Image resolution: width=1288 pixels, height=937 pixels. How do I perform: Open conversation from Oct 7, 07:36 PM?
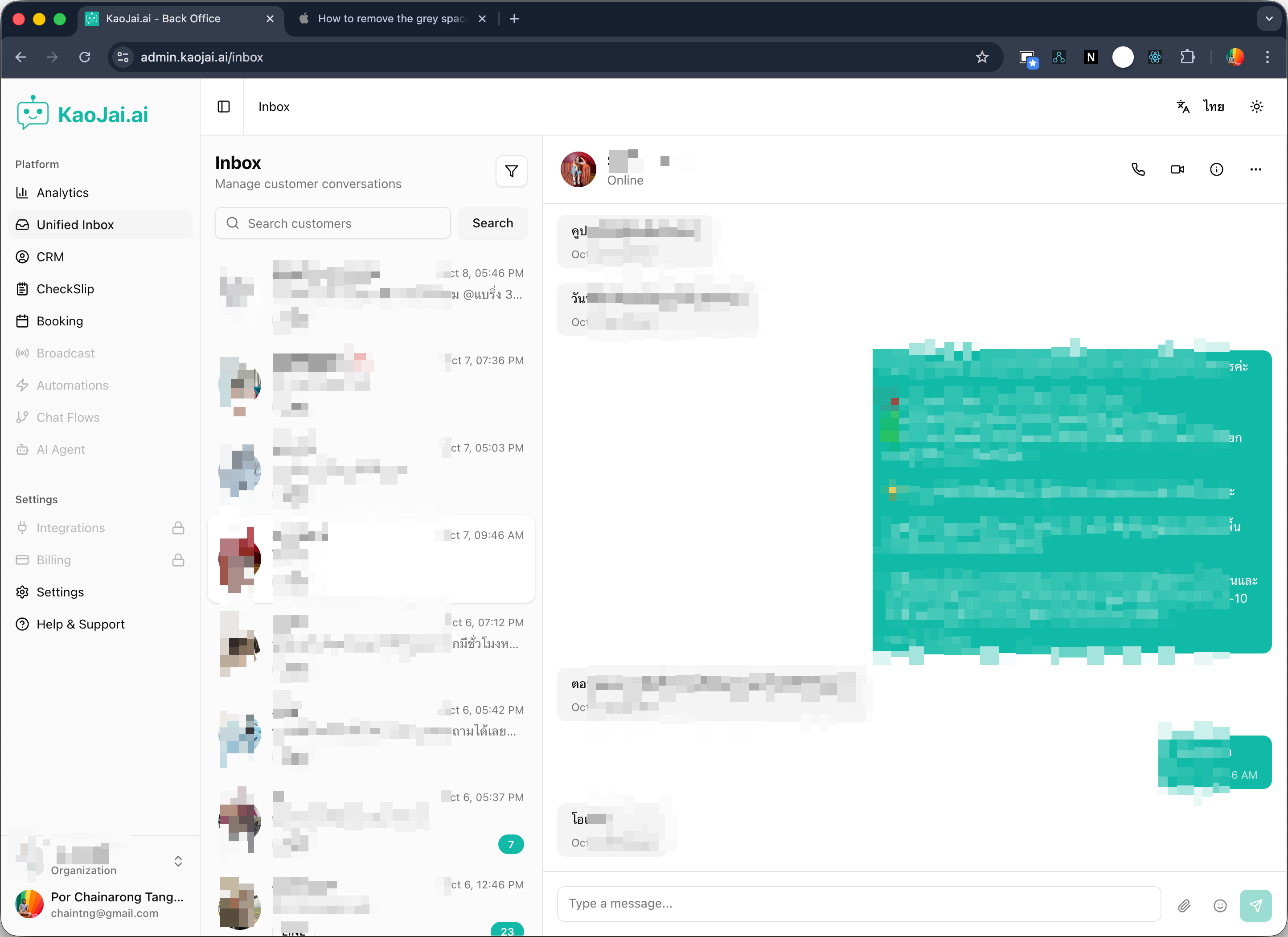(371, 382)
